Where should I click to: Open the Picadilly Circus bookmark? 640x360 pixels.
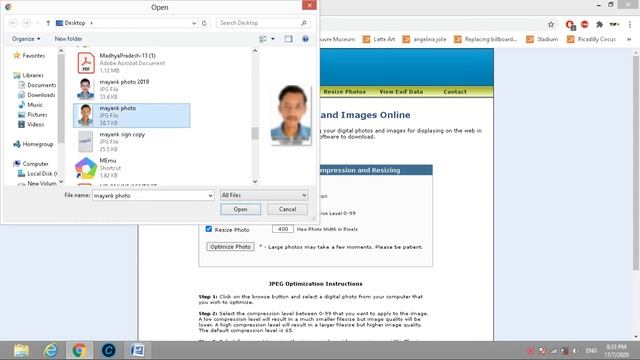591,39
